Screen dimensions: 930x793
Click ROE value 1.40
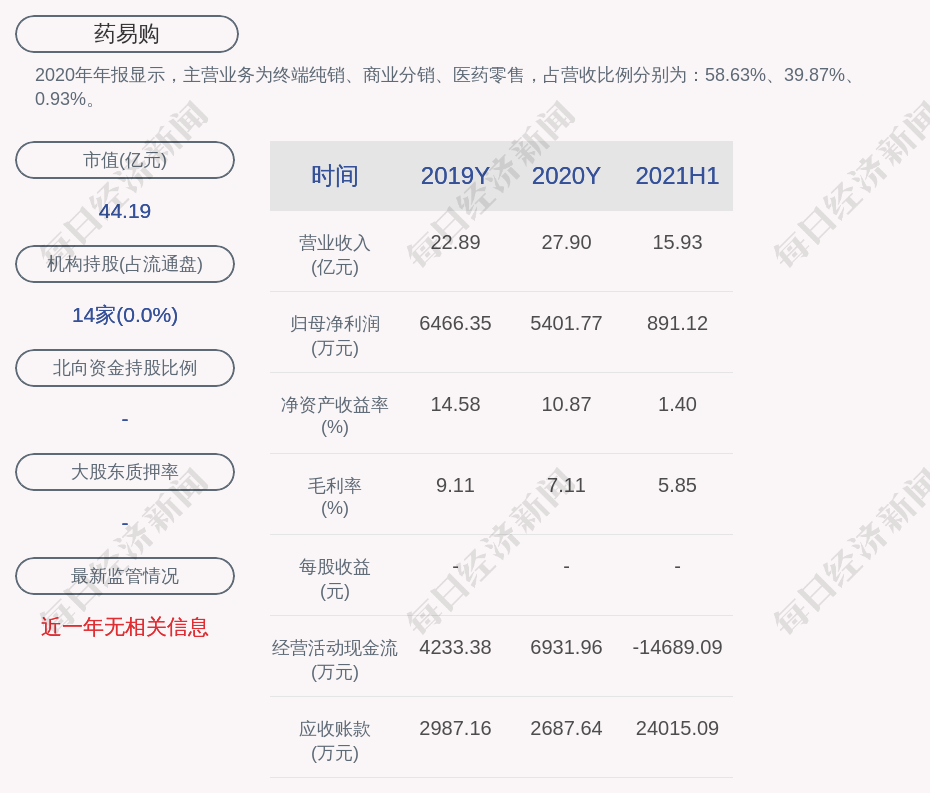[x=677, y=405]
